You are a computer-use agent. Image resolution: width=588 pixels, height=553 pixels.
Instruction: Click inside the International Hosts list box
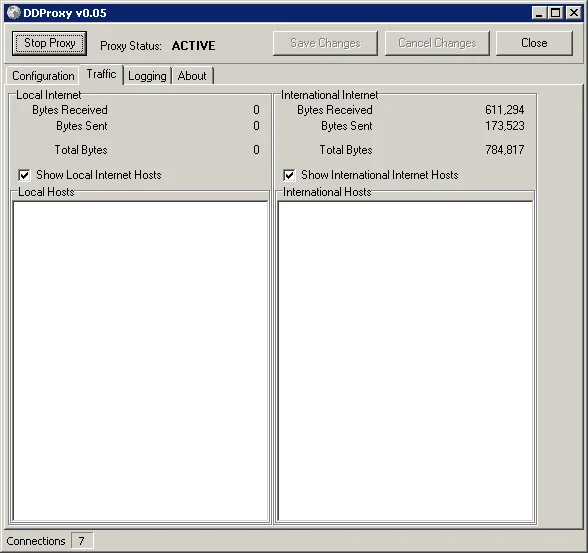point(405,361)
